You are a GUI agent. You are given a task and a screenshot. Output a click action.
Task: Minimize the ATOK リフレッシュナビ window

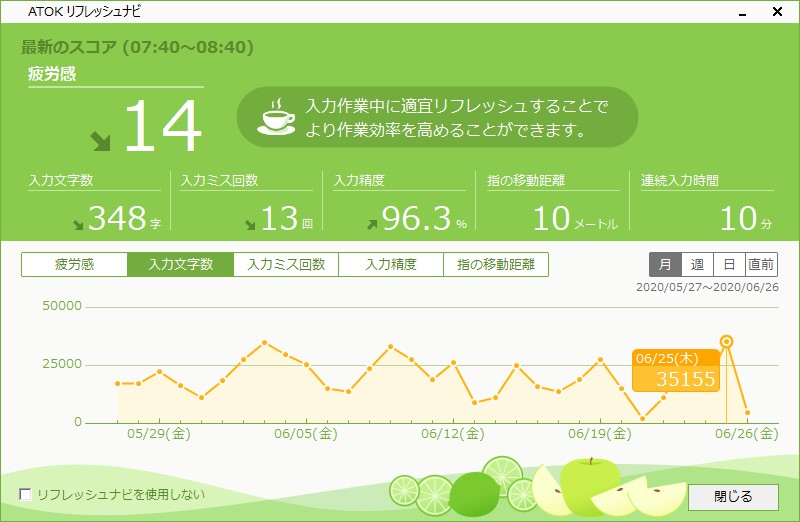(742, 12)
